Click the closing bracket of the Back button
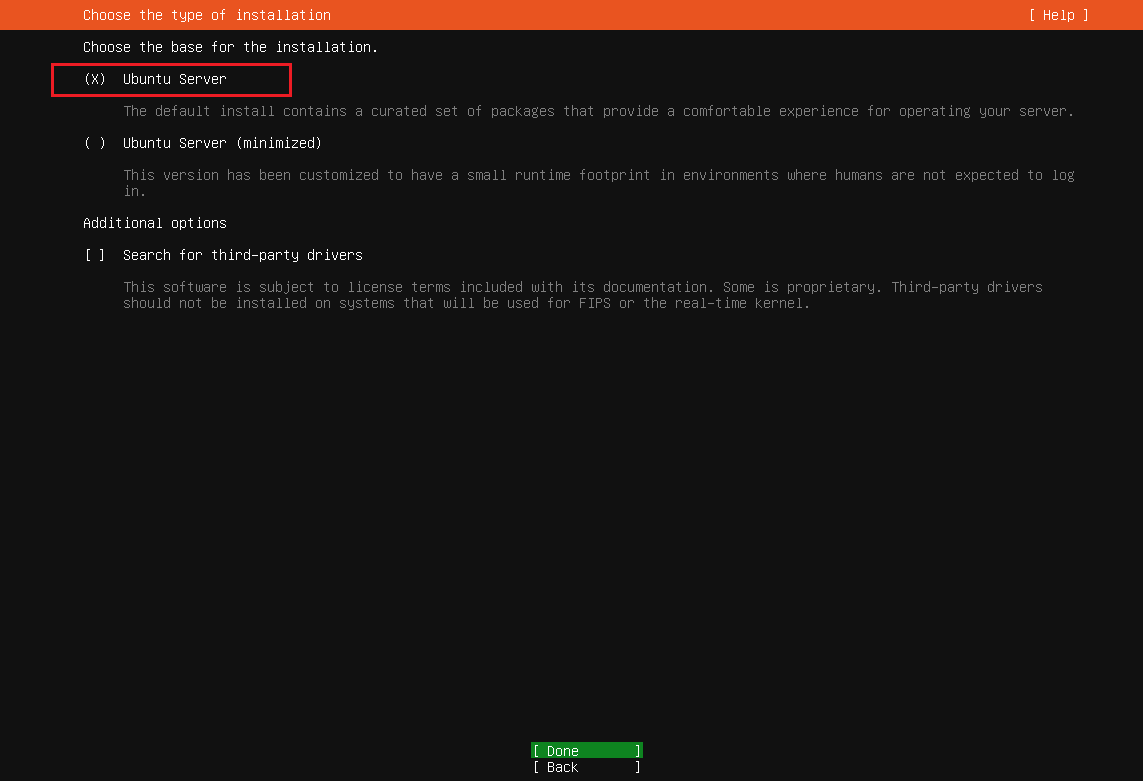1143x781 pixels. pyautogui.click(x=638, y=767)
